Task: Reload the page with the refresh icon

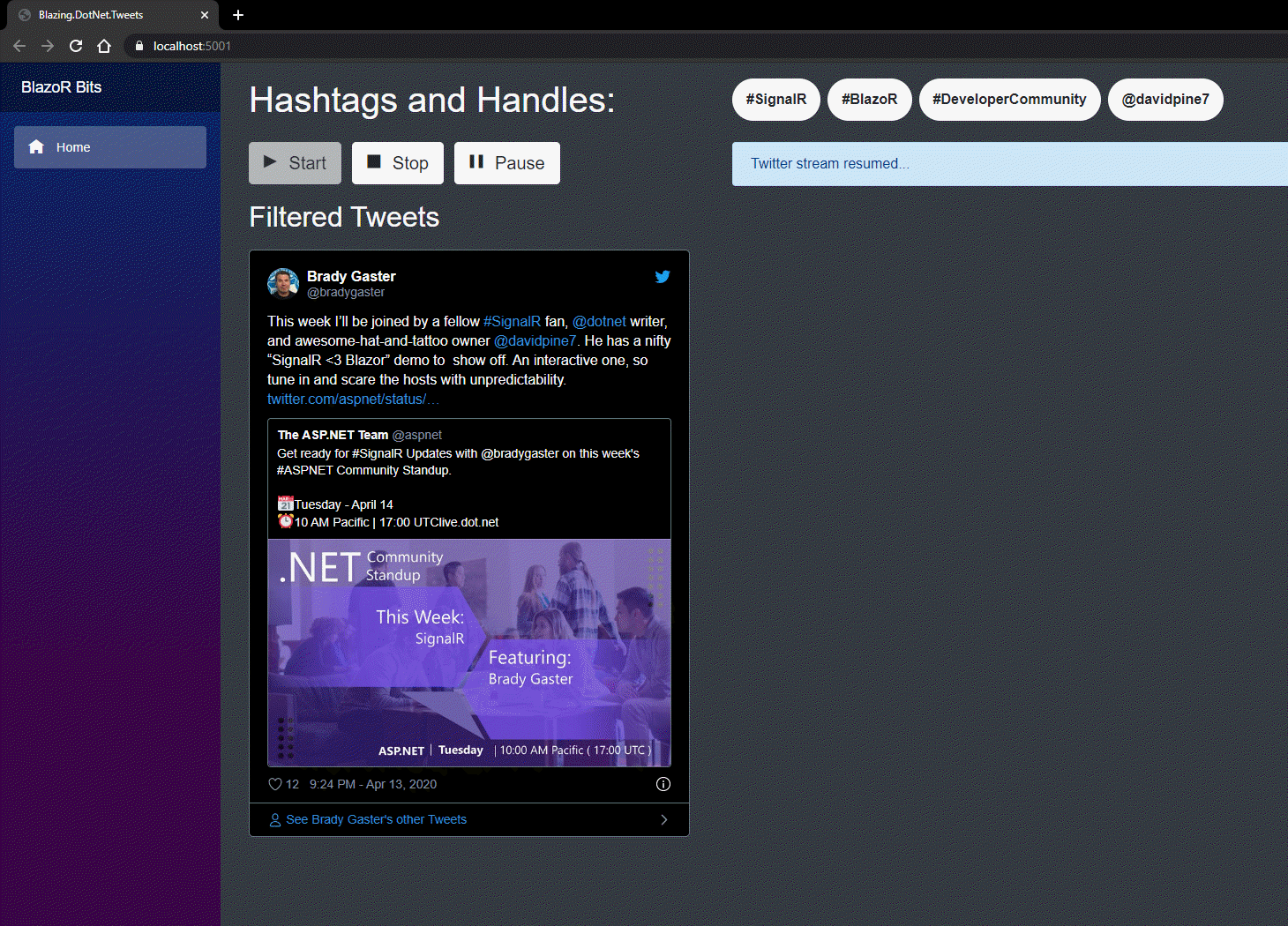Action: point(76,46)
